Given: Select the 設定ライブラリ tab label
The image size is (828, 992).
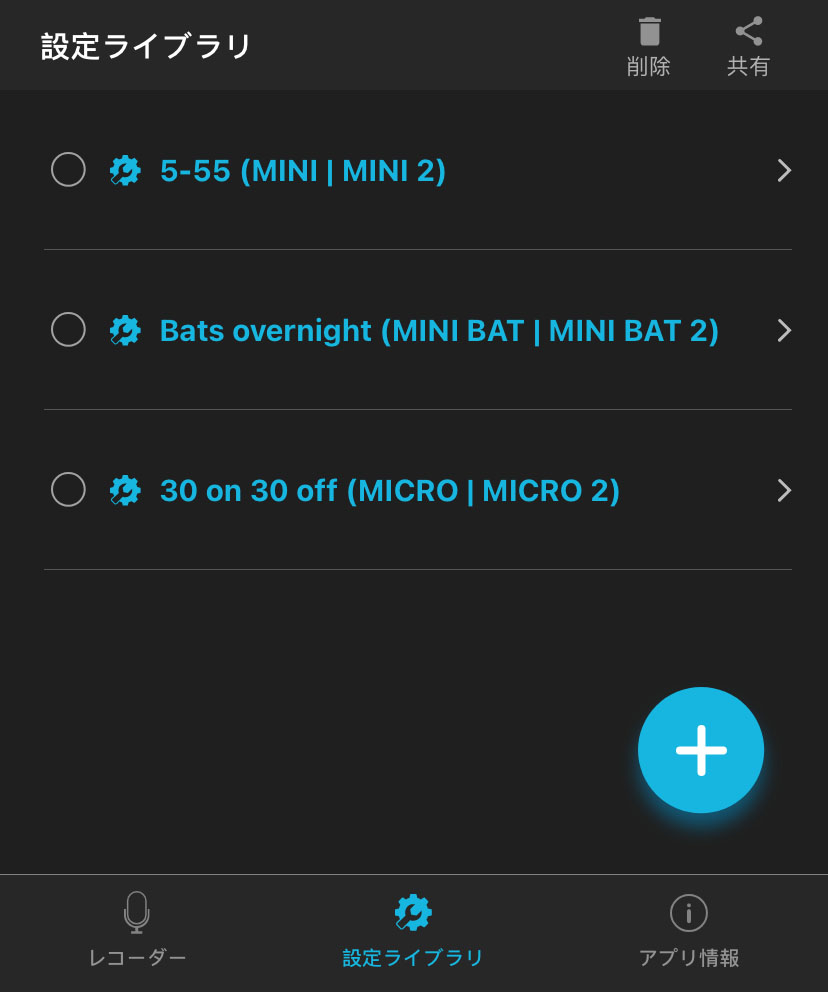Looking at the screenshot, I should tap(413, 958).
